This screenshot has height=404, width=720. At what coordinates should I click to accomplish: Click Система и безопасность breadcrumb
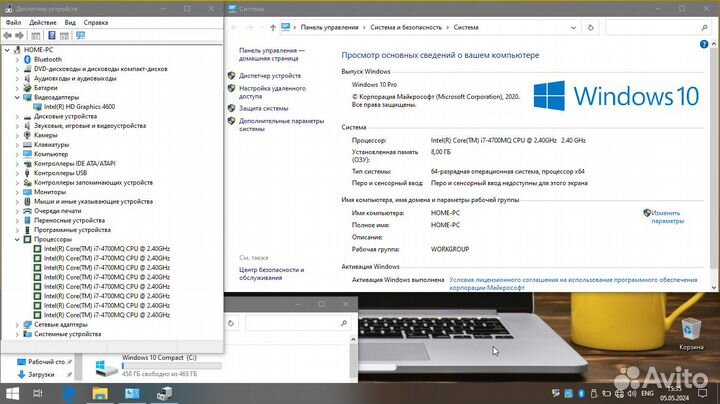406,28
